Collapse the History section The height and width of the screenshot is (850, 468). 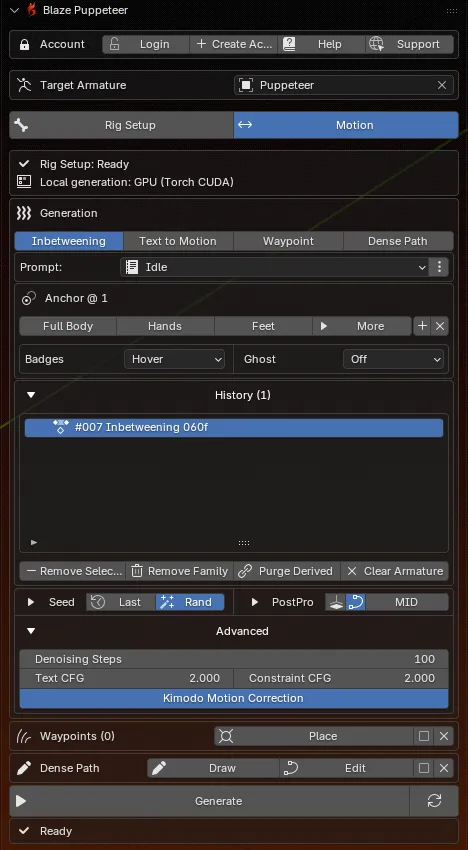click(31, 395)
